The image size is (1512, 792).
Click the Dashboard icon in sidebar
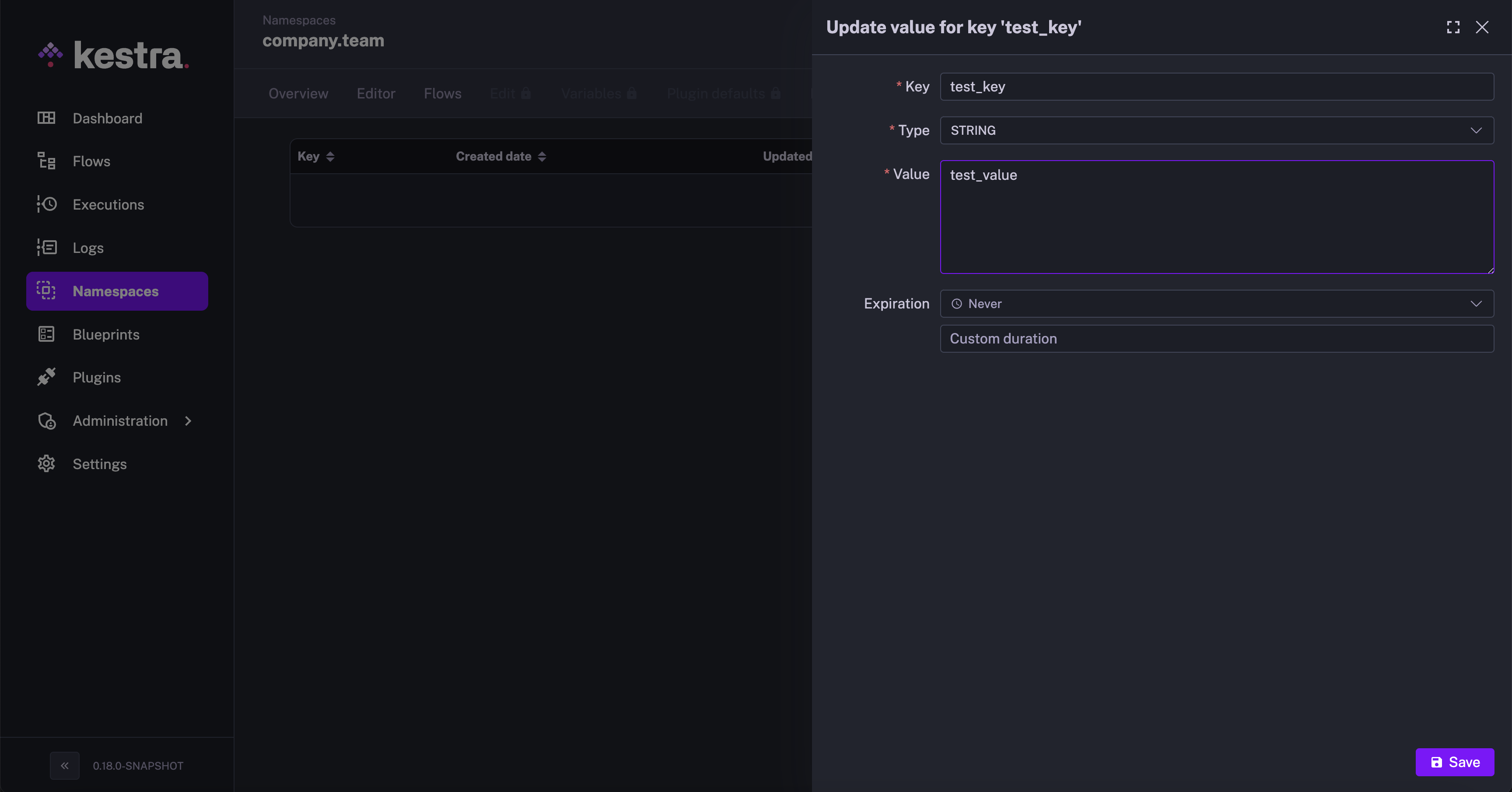coord(46,118)
